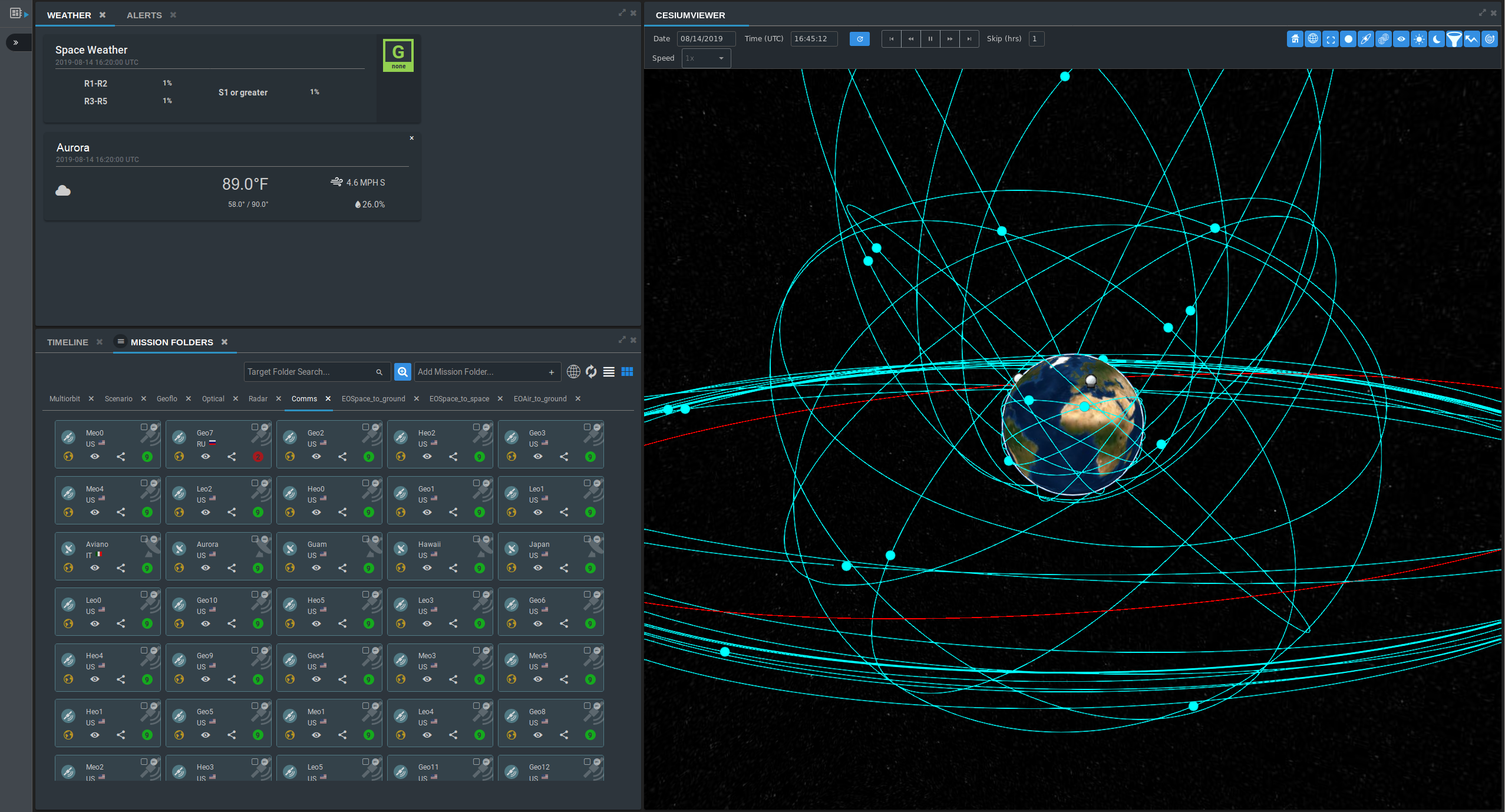Viewport: 1505px width, 812px height.
Task: Tick the checkbox on the Meo0 card
Action: tap(144, 427)
